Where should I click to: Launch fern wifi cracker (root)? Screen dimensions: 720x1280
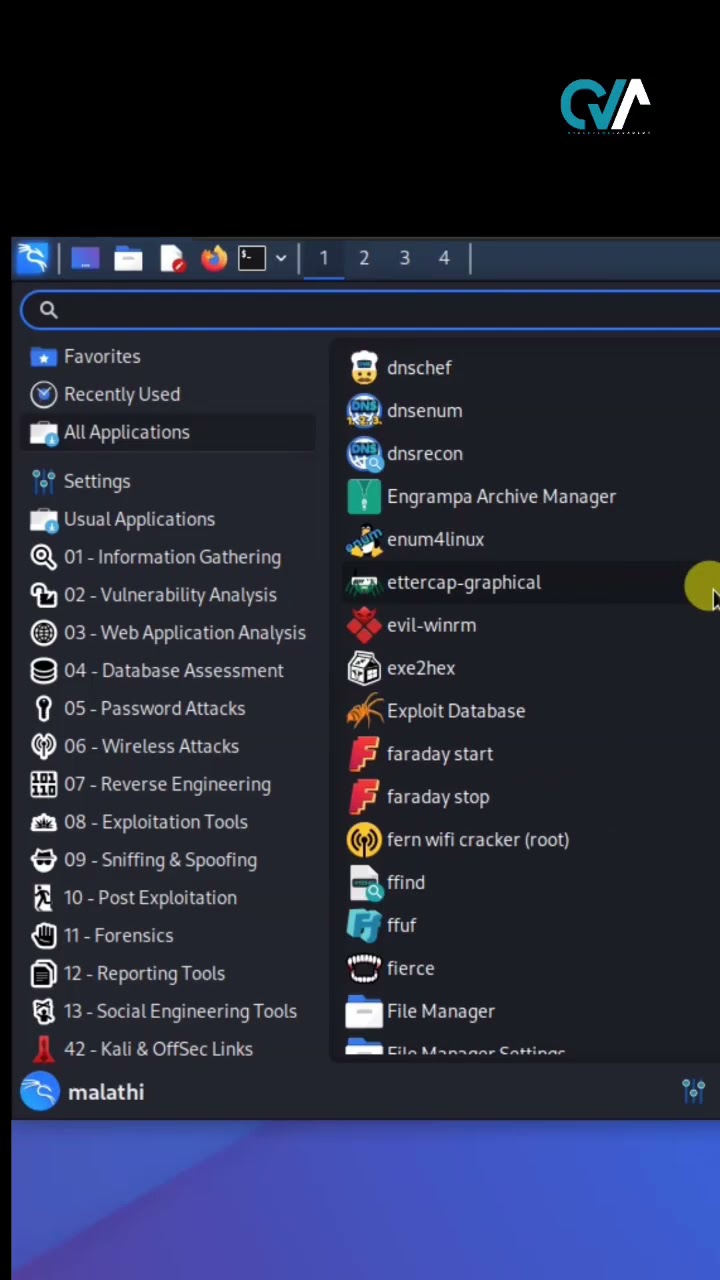477,840
